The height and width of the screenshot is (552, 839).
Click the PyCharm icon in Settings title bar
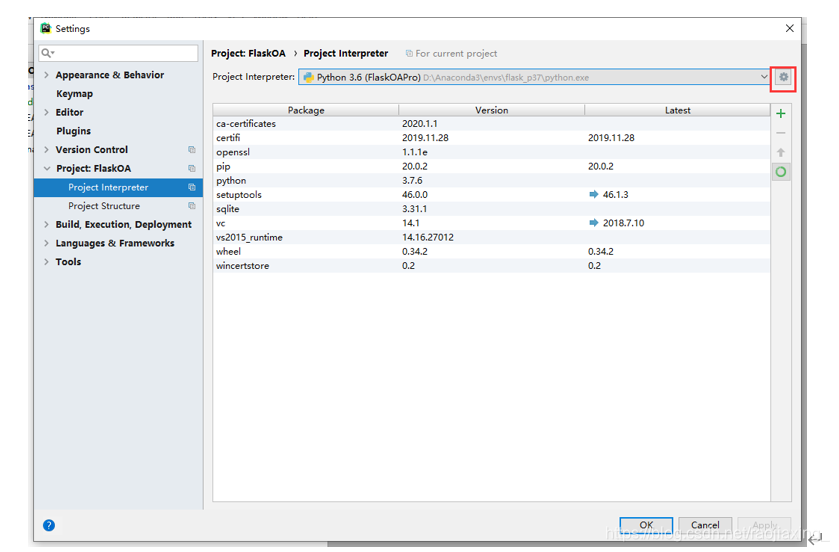pyautogui.click(x=45, y=28)
